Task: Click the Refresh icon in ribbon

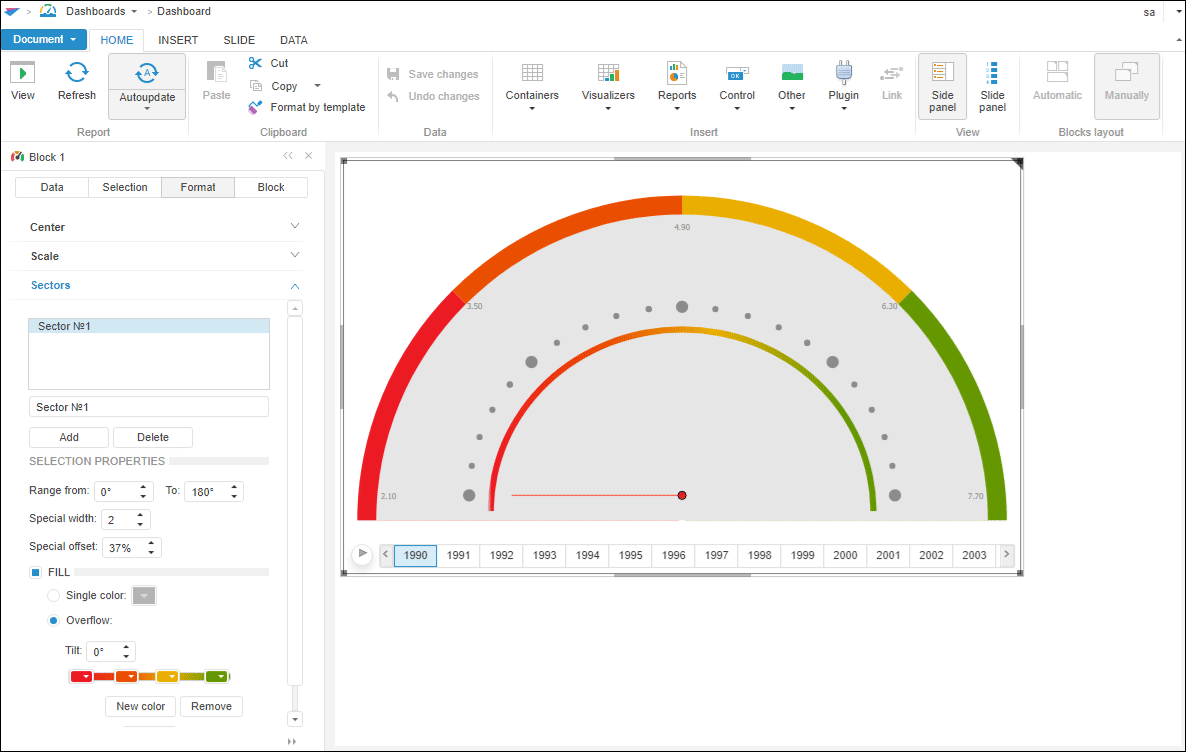Action: 77,73
